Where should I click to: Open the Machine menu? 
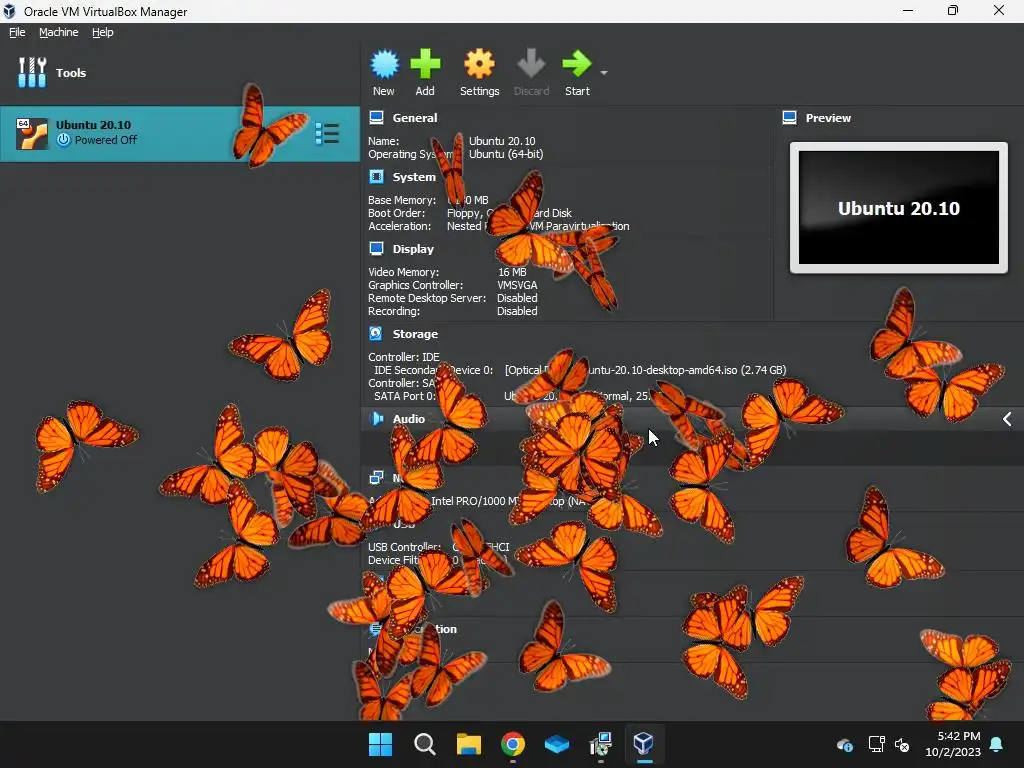click(58, 32)
